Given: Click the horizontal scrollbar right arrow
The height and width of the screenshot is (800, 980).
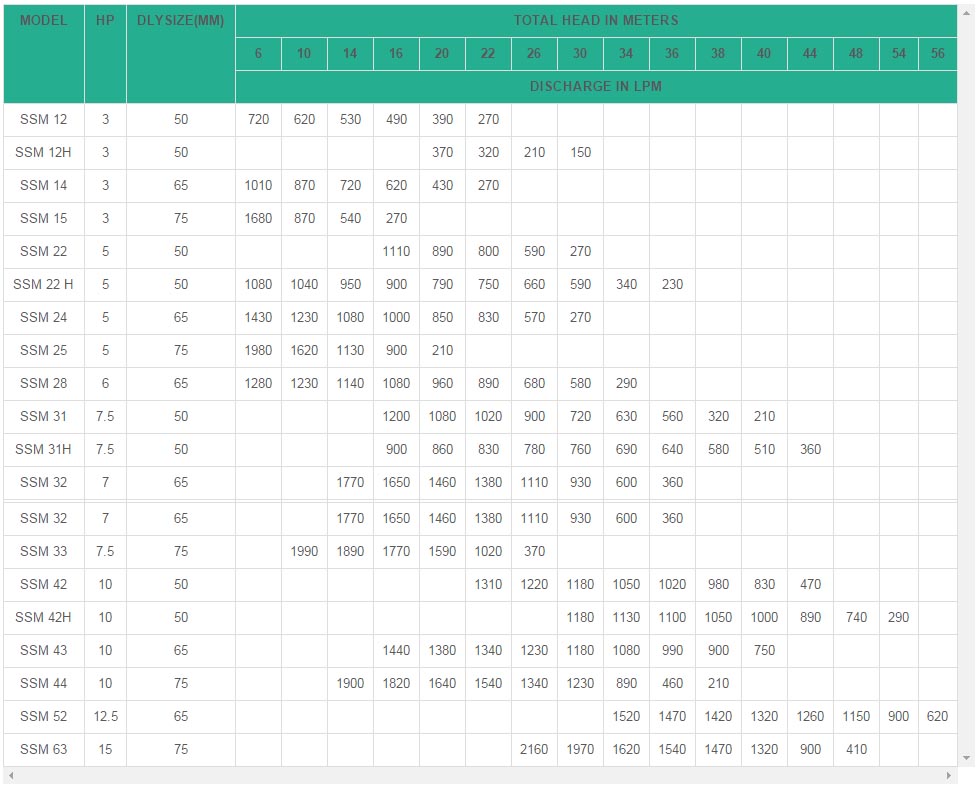Looking at the screenshot, I should coord(951,776).
